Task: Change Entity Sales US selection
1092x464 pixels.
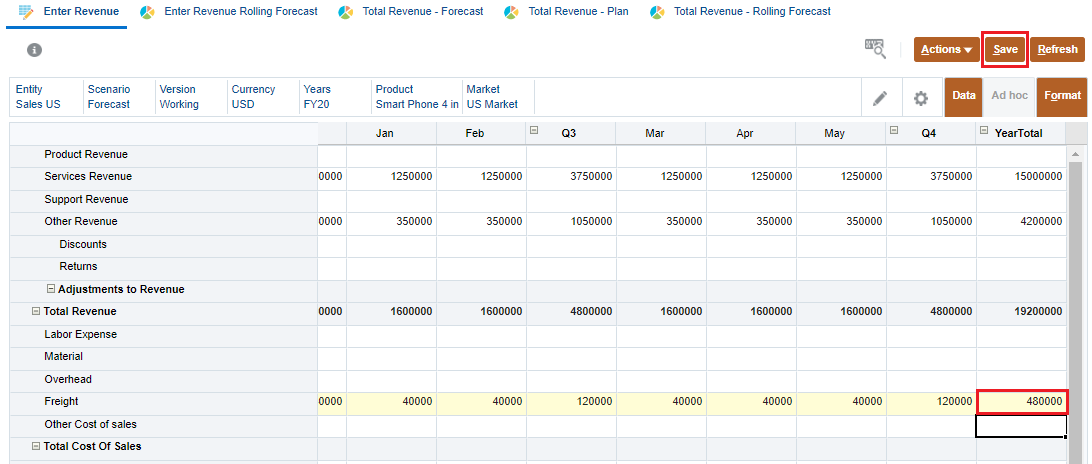Action: [x=38, y=97]
